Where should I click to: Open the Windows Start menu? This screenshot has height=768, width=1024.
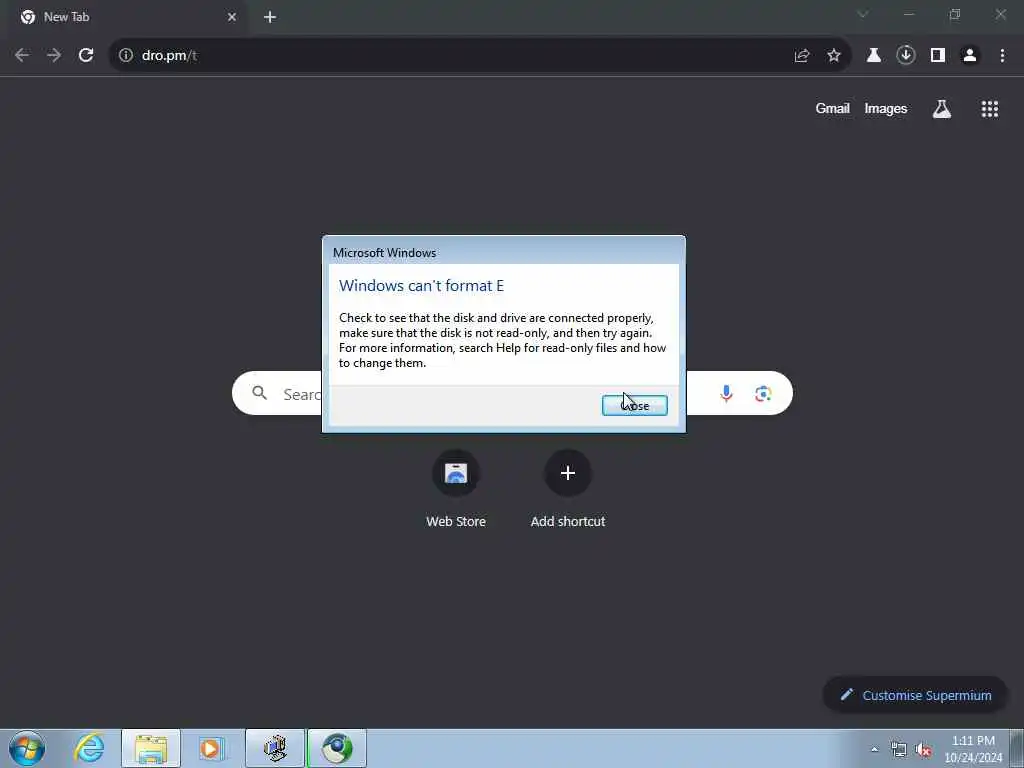pyautogui.click(x=27, y=748)
